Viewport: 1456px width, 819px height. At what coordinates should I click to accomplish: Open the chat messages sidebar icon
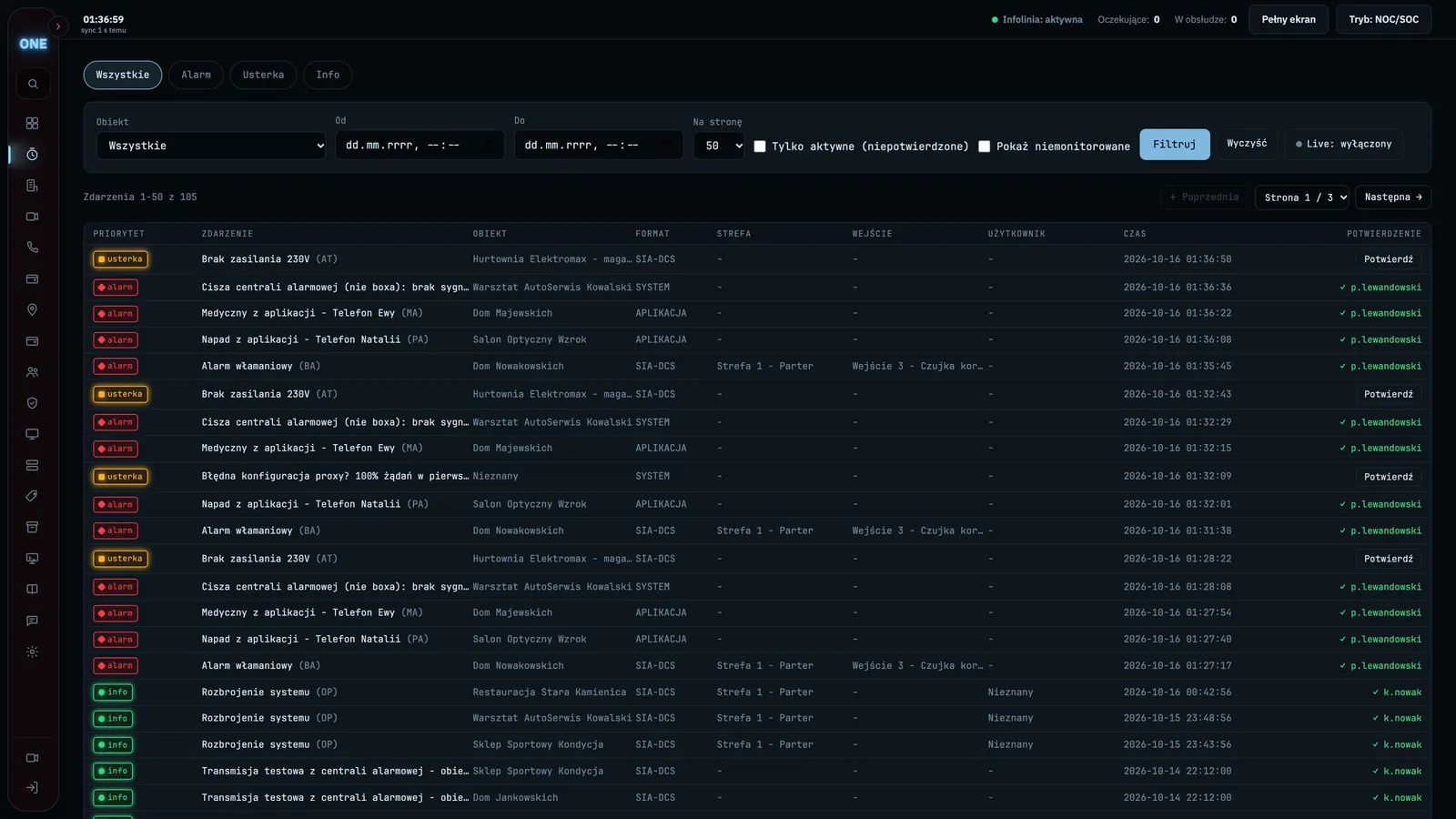tap(33, 621)
